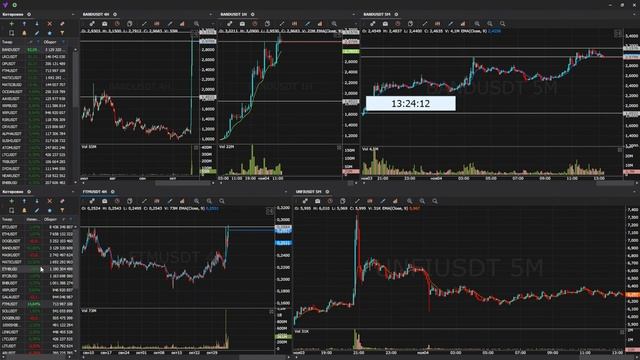Collapse the upper Котировки panel with its dash button
The height and width of the screenshot is (360, 640).
pos(73,14)
